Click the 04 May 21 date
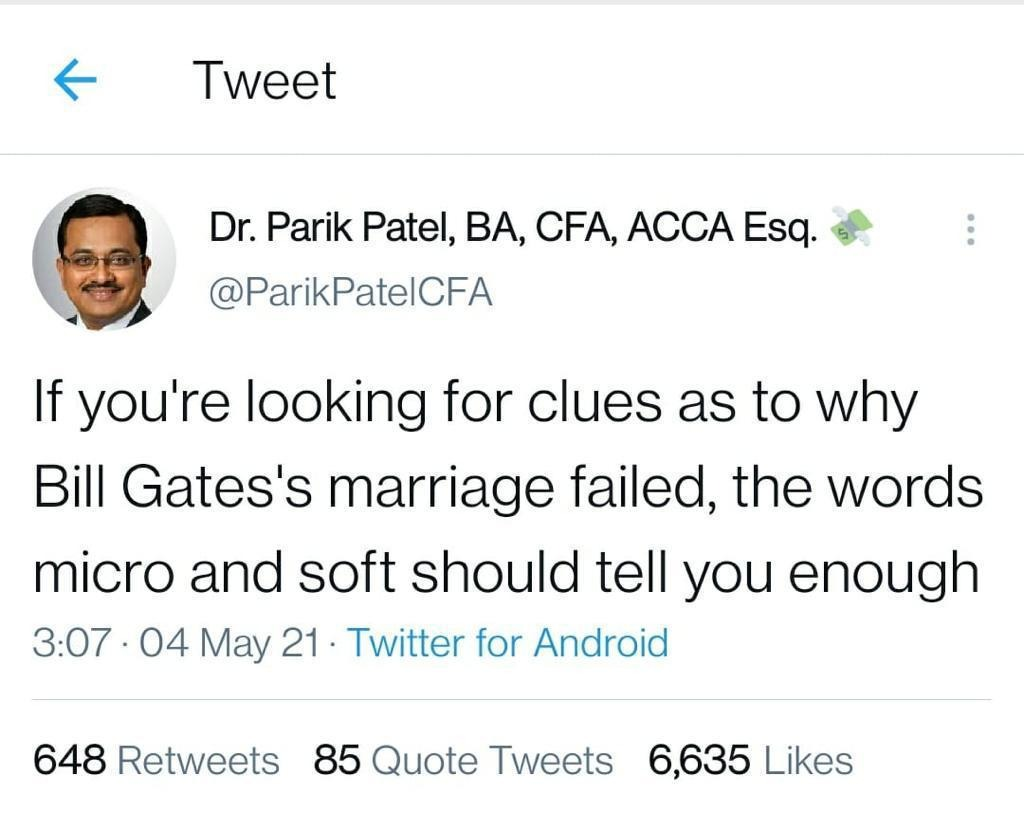 pos(229,641)
